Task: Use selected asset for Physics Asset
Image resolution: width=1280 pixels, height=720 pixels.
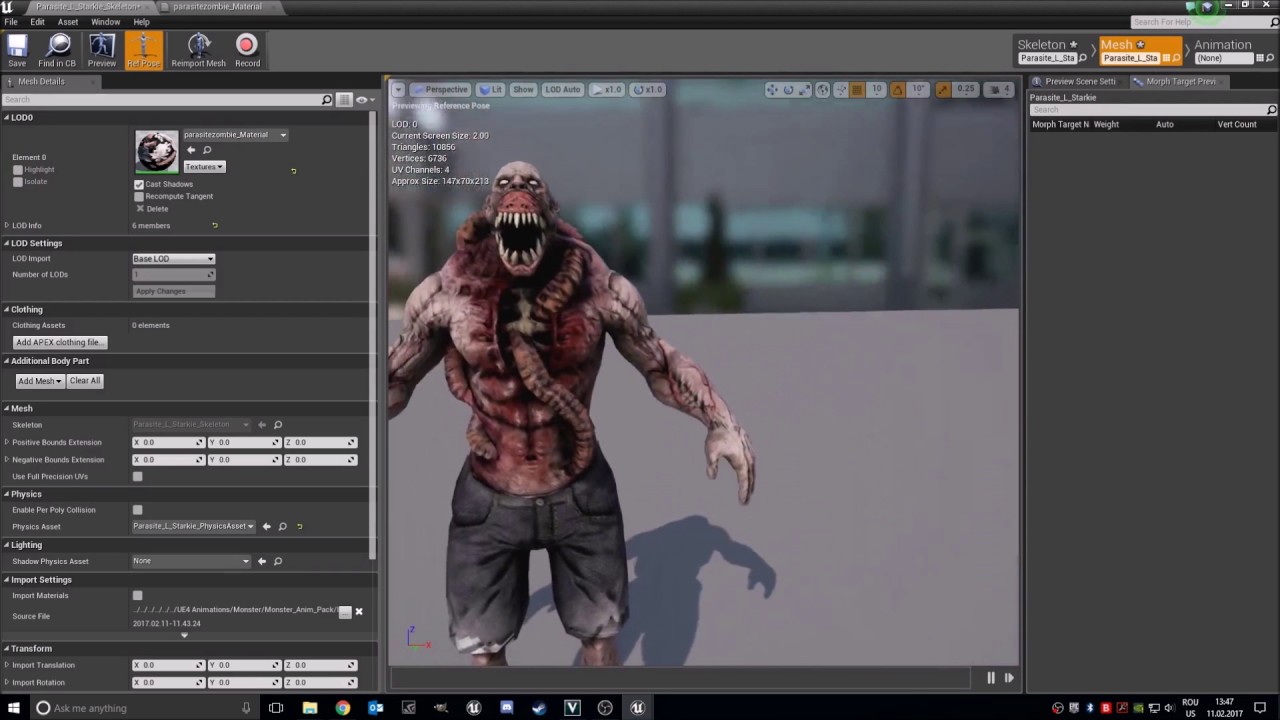Action: point(266,526)
